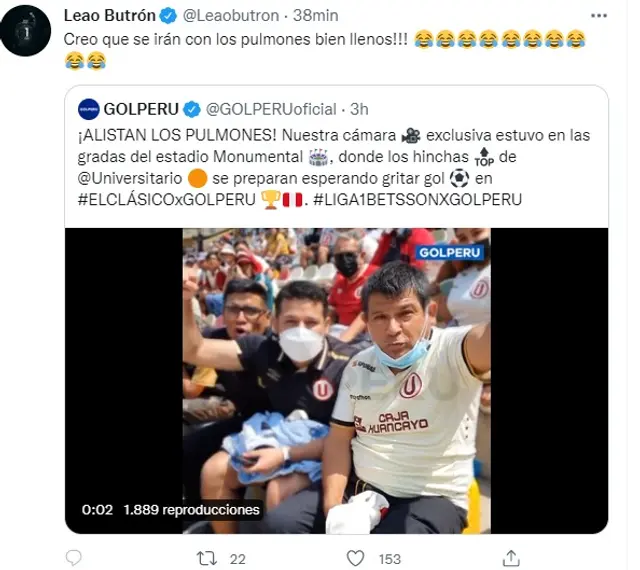Click the 38min tweet timestamp
Image resolution: width=640 pixels, height=570 pixels.
316,16
